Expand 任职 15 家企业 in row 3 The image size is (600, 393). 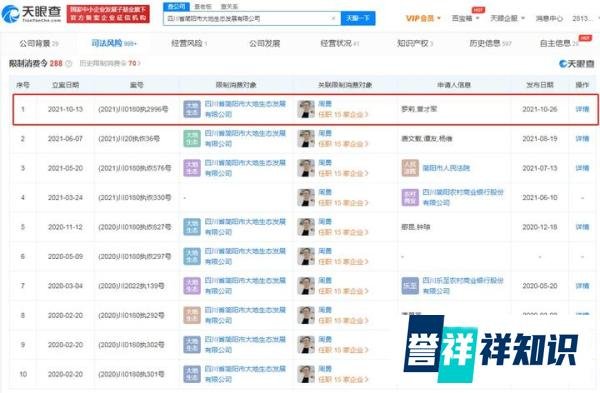(343, 173)
